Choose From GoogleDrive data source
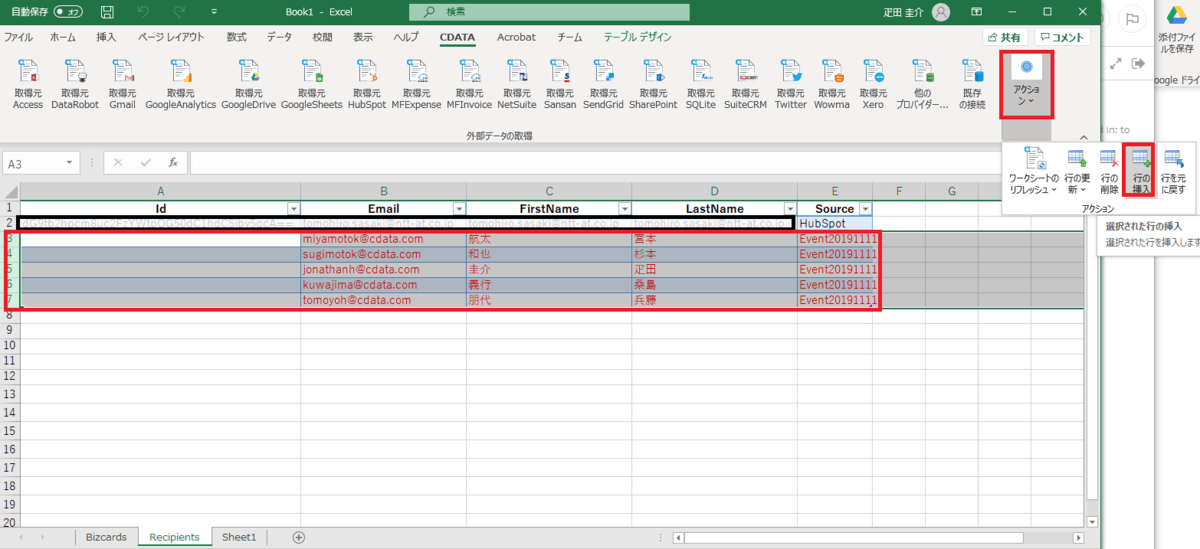The width and height of the screenshot is (1200, 549). point(248,84)
